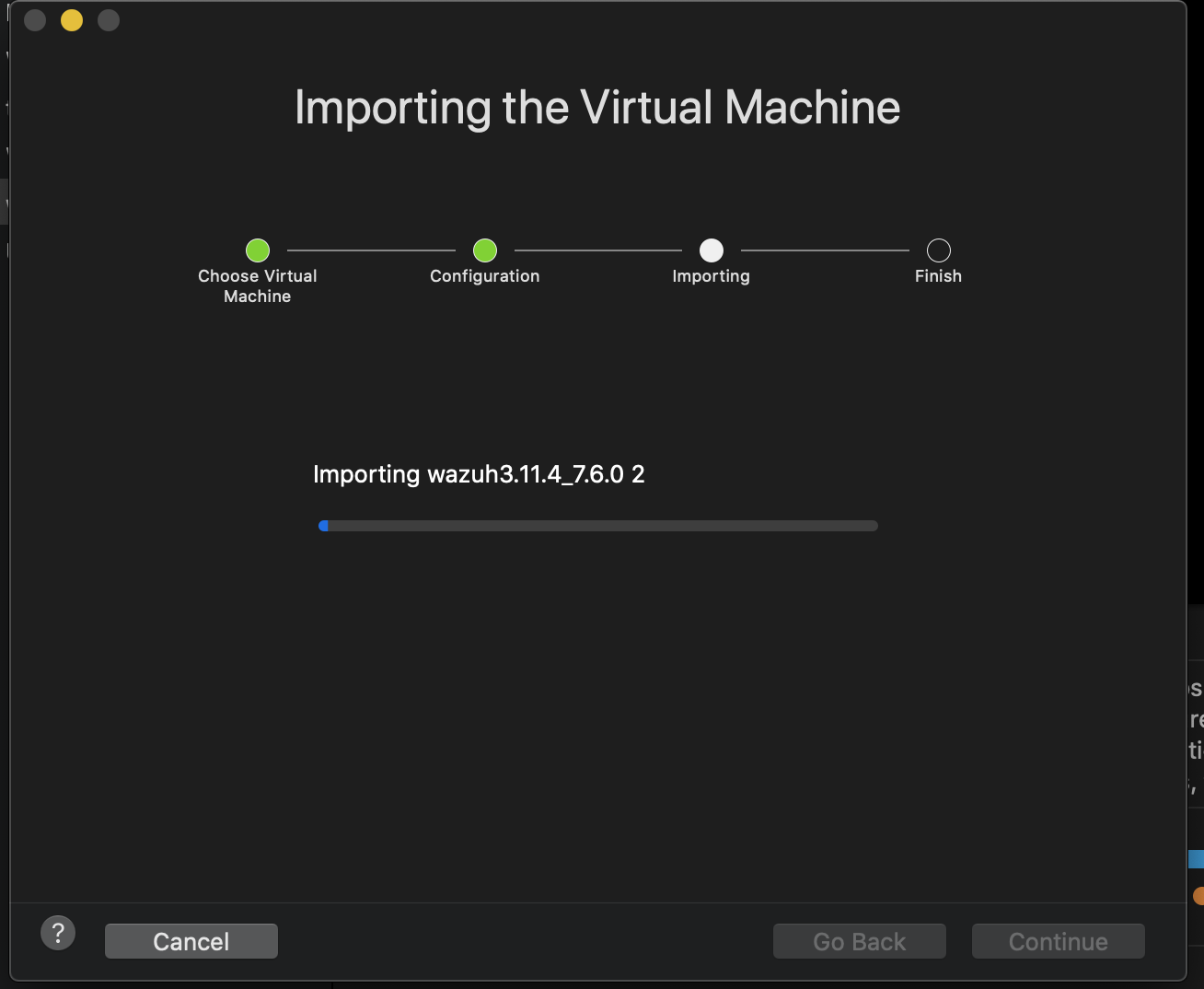This screenshot has height=989, width=1204.
Task: Click the empty Finish step circle
Action: tap(938, 250)
